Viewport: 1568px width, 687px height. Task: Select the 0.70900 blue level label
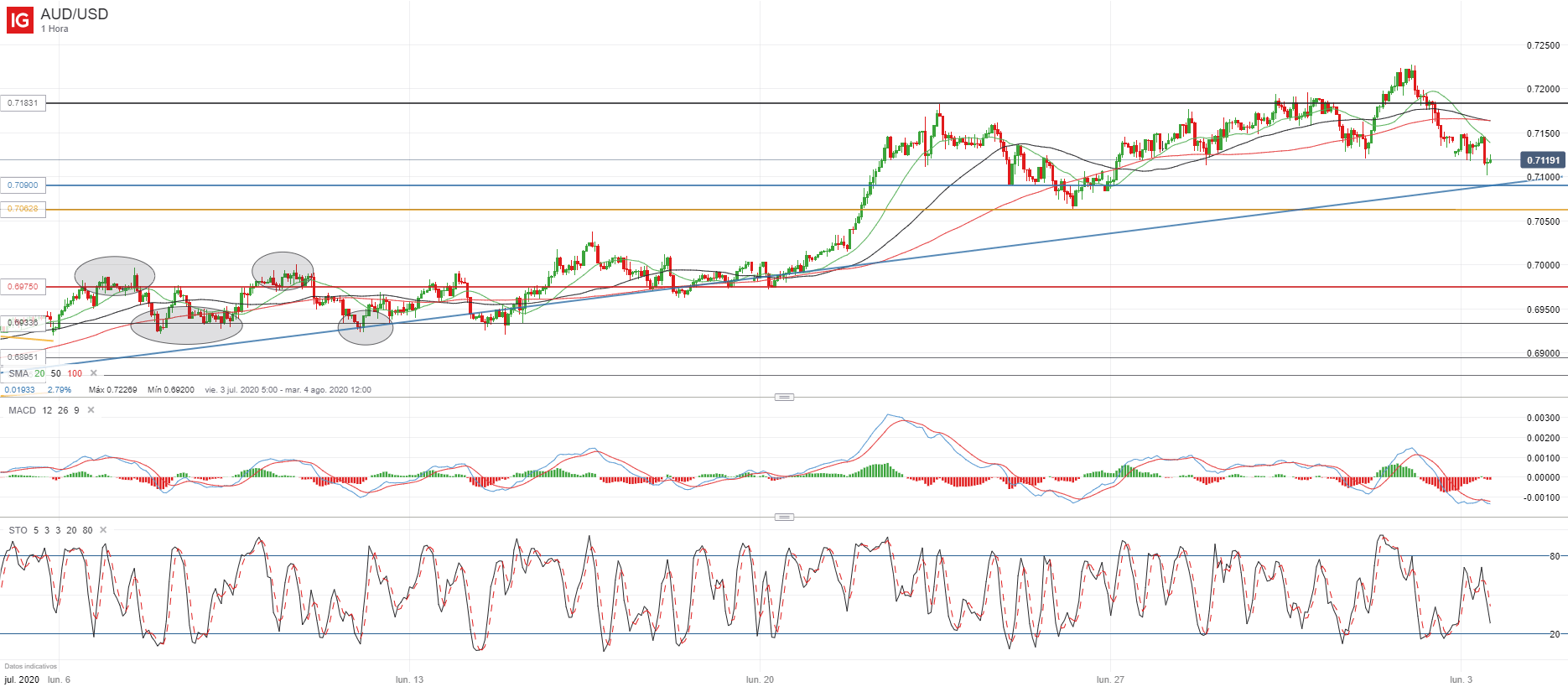23,185
